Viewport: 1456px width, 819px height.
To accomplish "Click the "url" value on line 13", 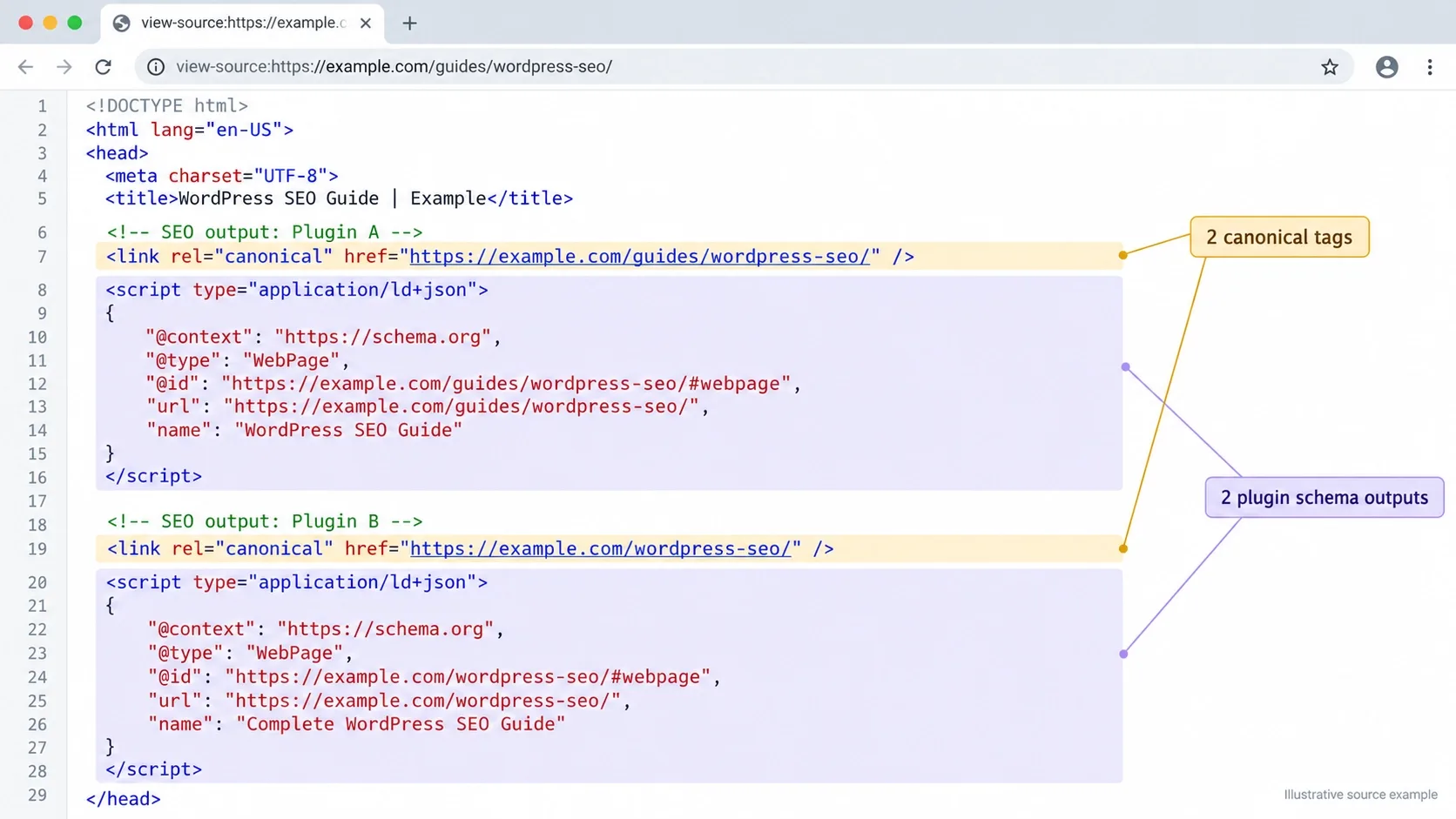I will (461, 406).
